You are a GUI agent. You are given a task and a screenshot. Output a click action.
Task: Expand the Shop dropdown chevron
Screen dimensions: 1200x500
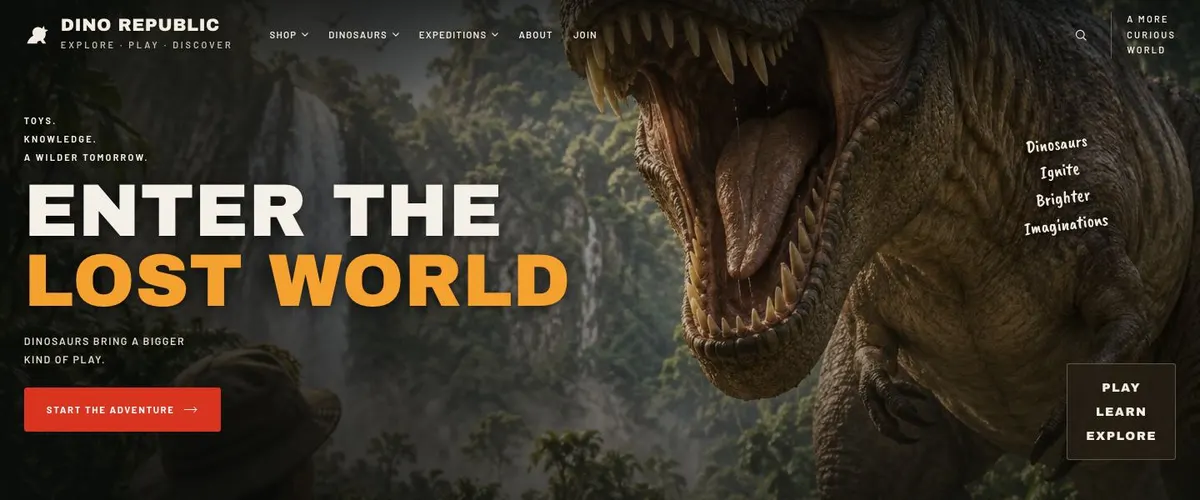click(305, 35)
